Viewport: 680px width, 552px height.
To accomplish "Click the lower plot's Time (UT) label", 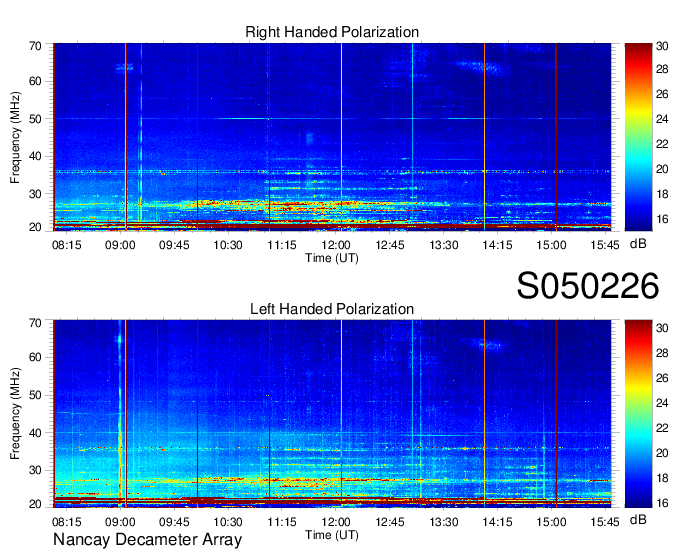I will coord(332,535).
